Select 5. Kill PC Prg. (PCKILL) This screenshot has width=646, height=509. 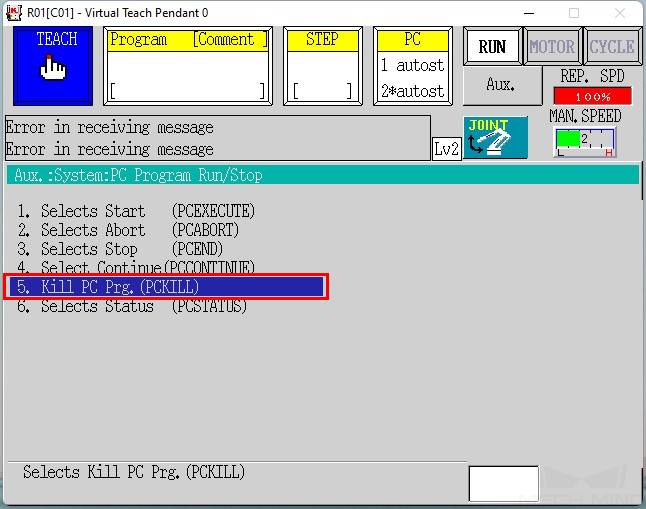pyautogui.click(x=166, y=286)
